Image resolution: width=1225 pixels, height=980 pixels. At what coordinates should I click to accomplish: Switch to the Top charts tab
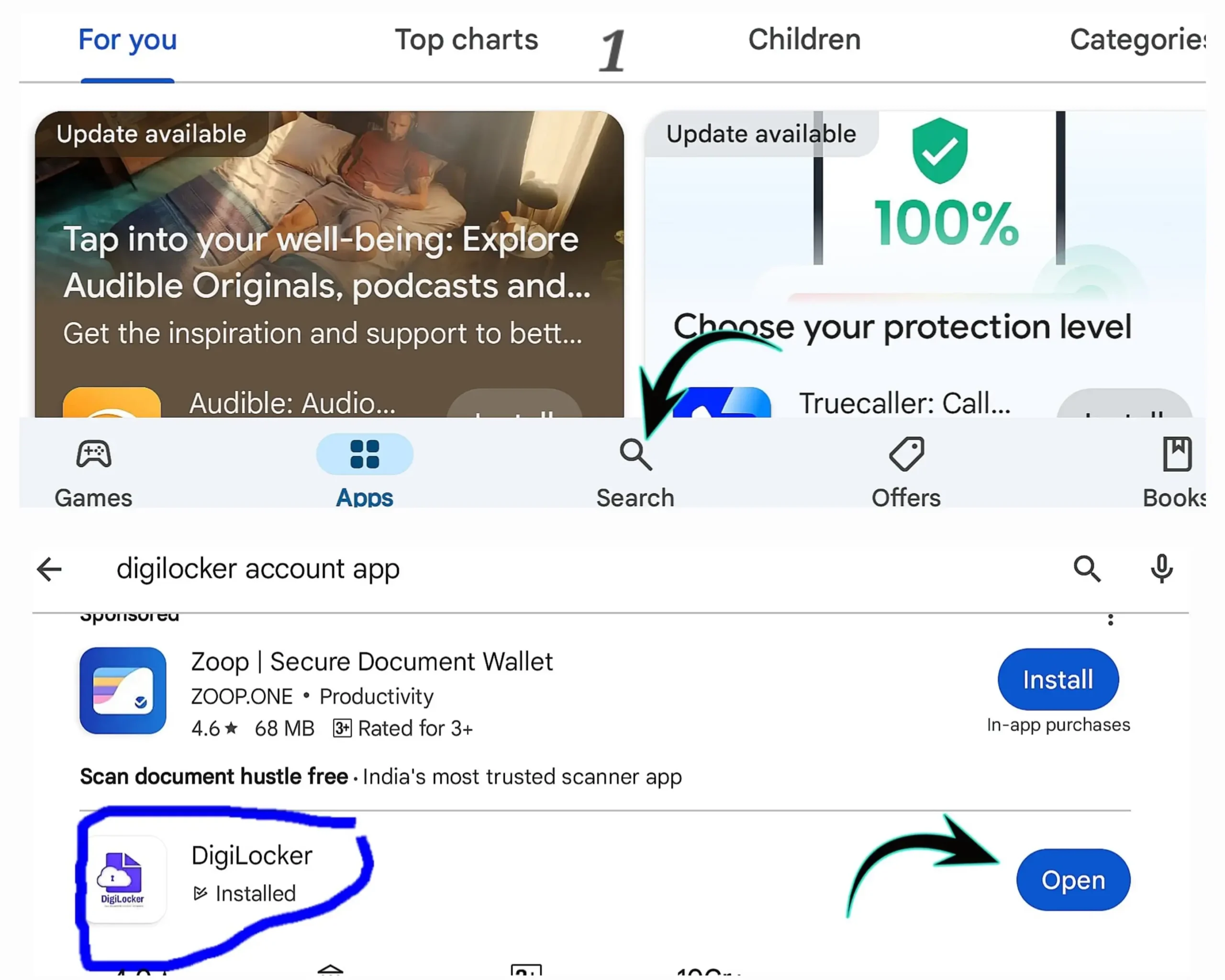tap(466, 40)
